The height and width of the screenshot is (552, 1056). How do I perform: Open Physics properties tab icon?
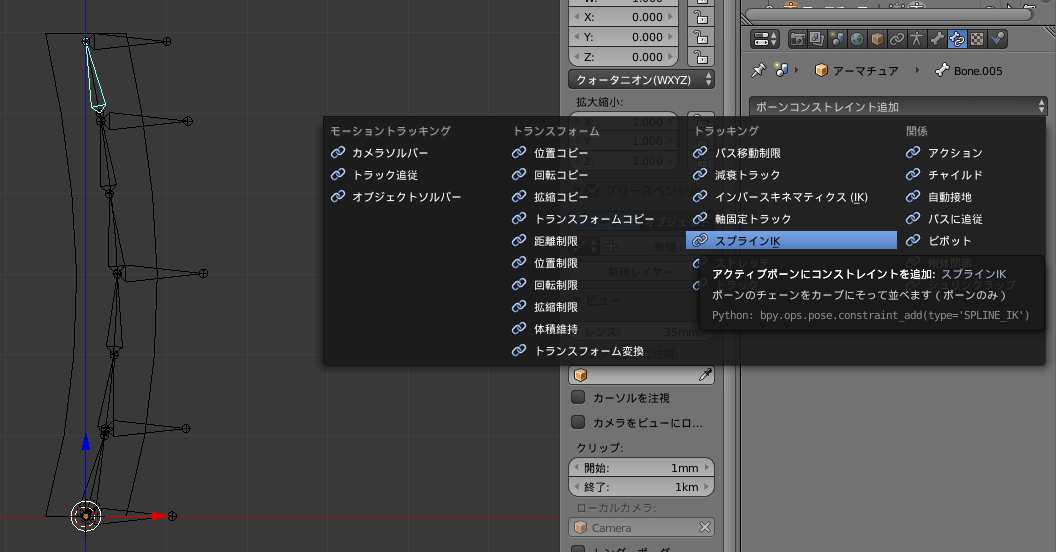(997, 39)
